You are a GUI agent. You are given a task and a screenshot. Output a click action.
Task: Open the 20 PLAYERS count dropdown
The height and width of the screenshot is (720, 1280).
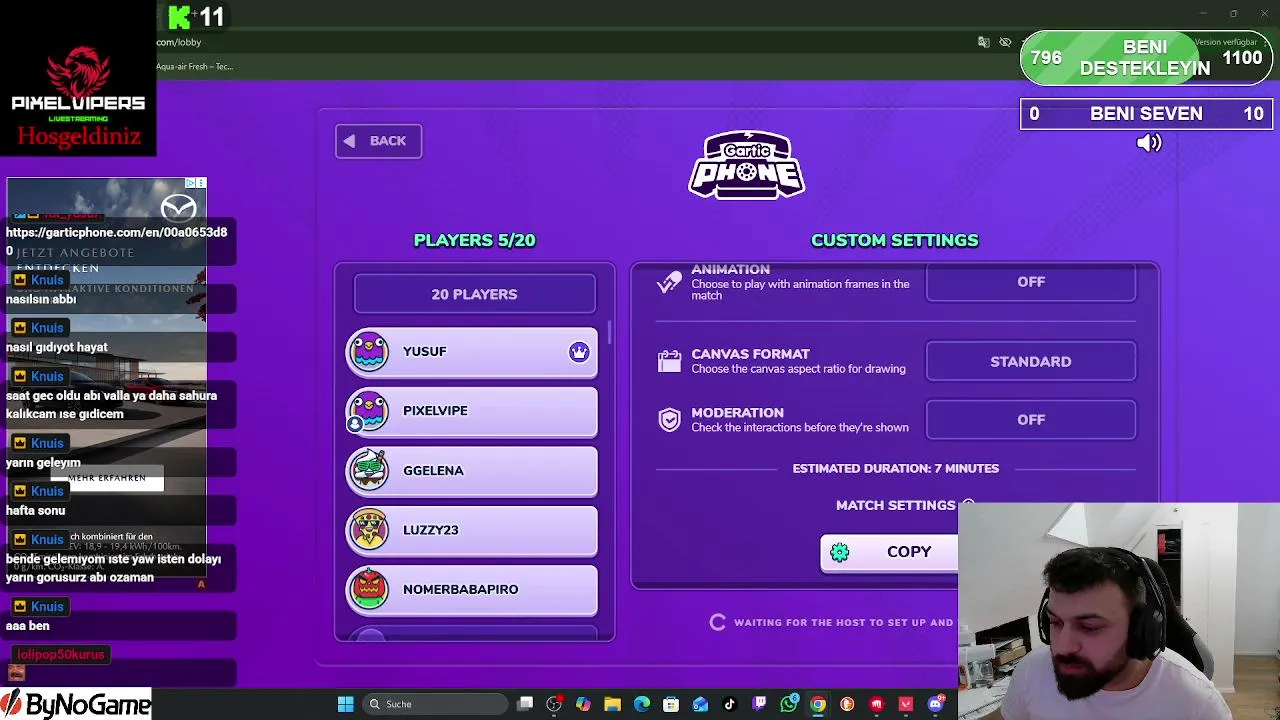[x=474, y=294]
